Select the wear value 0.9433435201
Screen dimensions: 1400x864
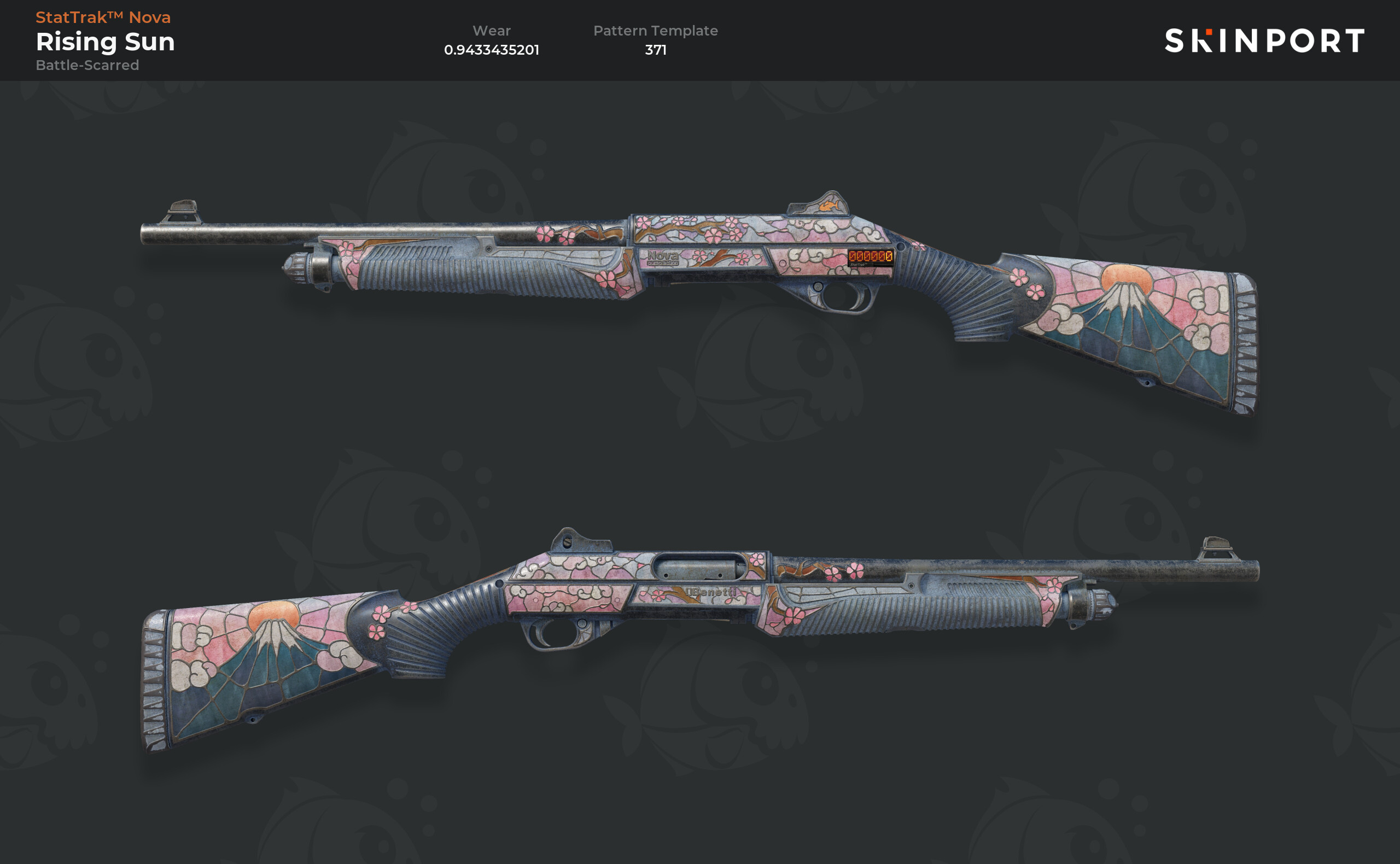coord(492,50)
